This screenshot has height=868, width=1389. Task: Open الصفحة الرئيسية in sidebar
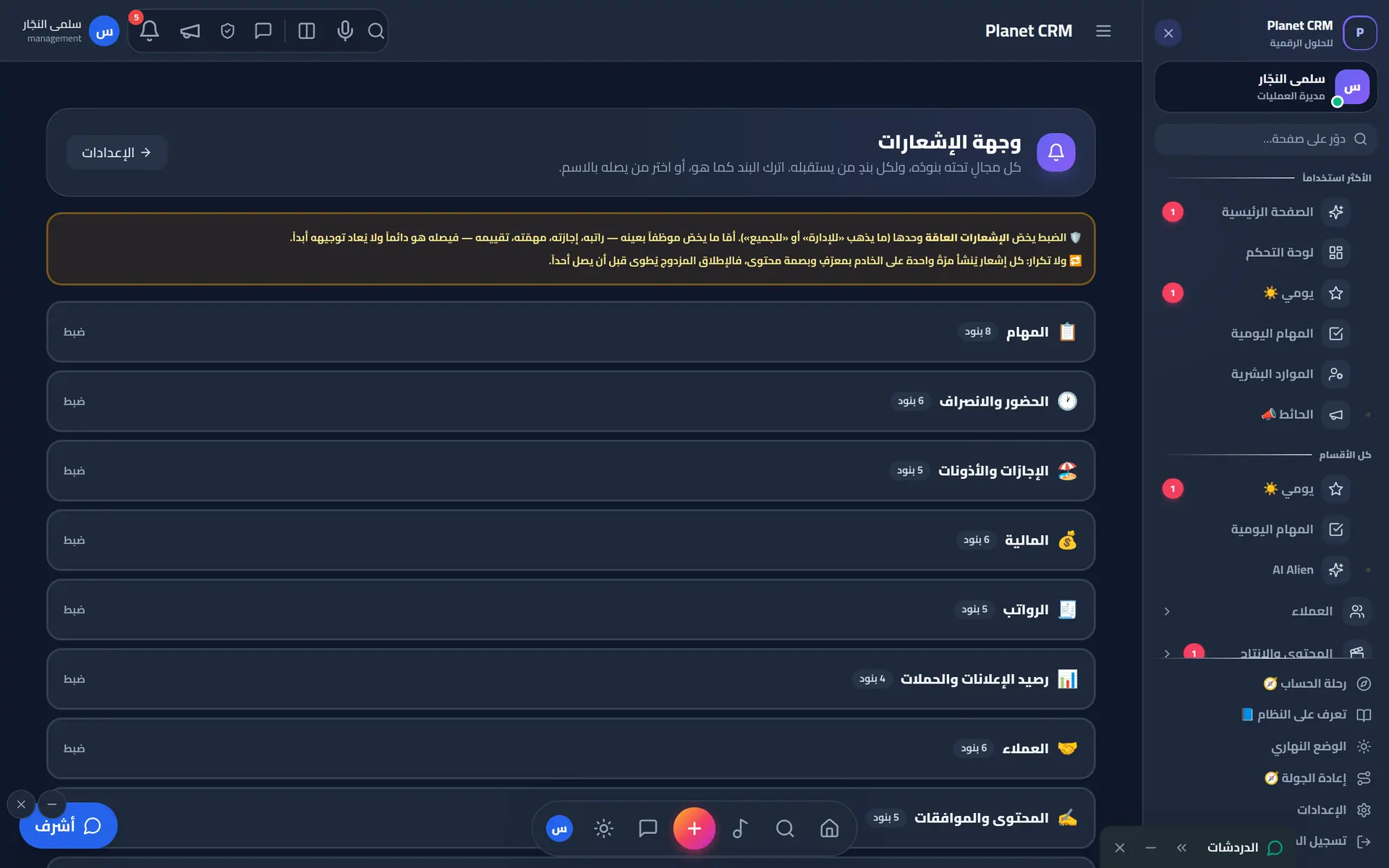[x=1266, y=212]
